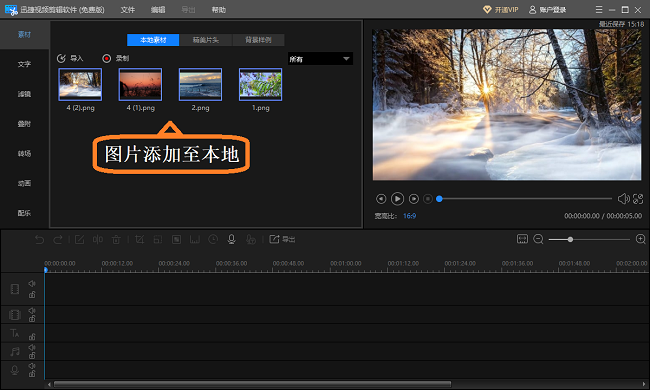Mute the main video track
The image size is (650, 390).
pos(32,283)
